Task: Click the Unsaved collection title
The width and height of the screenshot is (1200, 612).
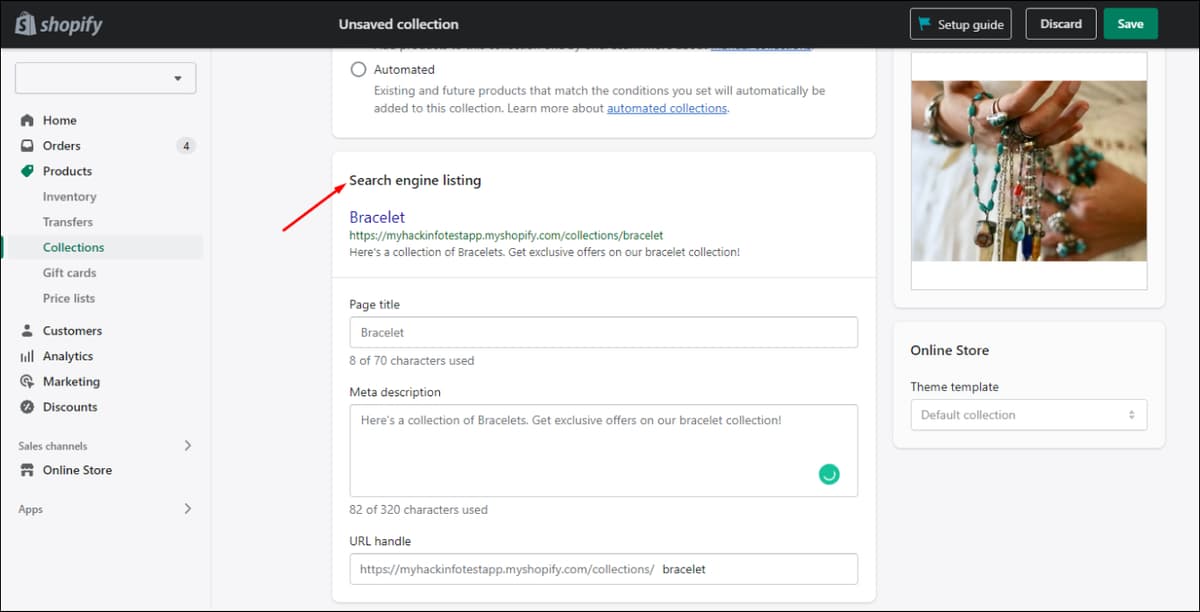Action: [x=398, y=24]
